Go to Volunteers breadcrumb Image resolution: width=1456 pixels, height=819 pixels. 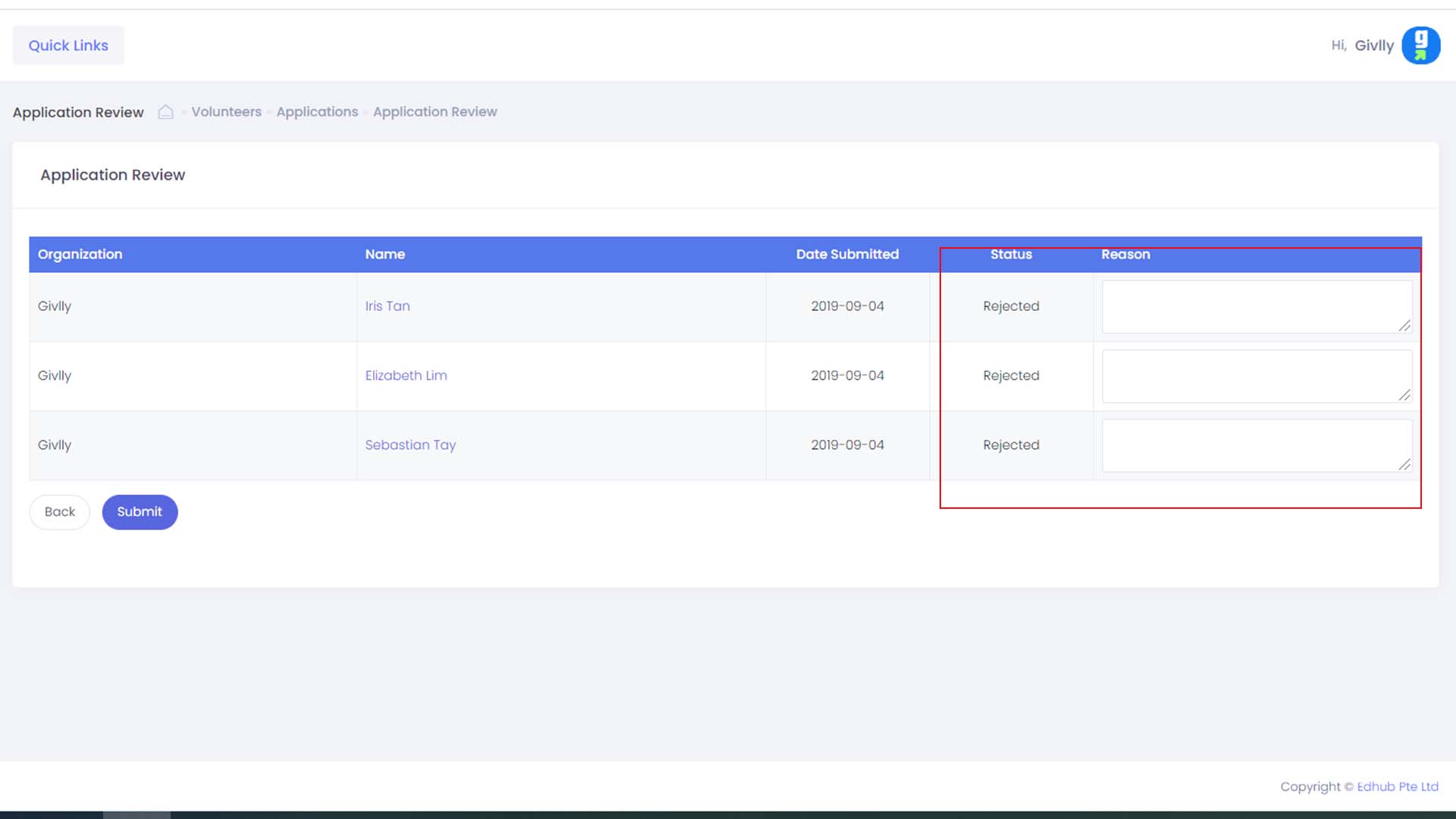tap(226, 112)
